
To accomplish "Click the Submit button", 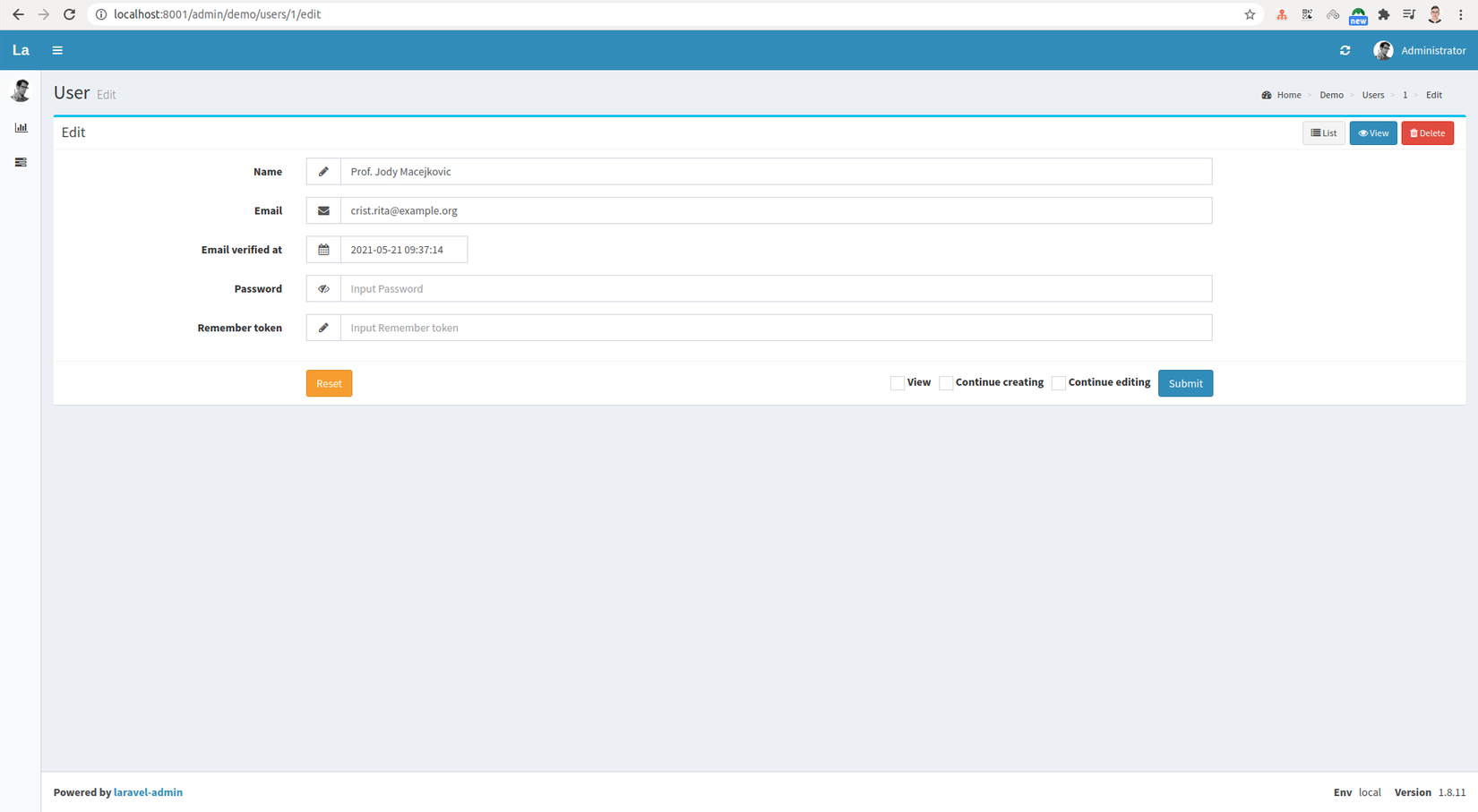I will [x=1185, y=383].
